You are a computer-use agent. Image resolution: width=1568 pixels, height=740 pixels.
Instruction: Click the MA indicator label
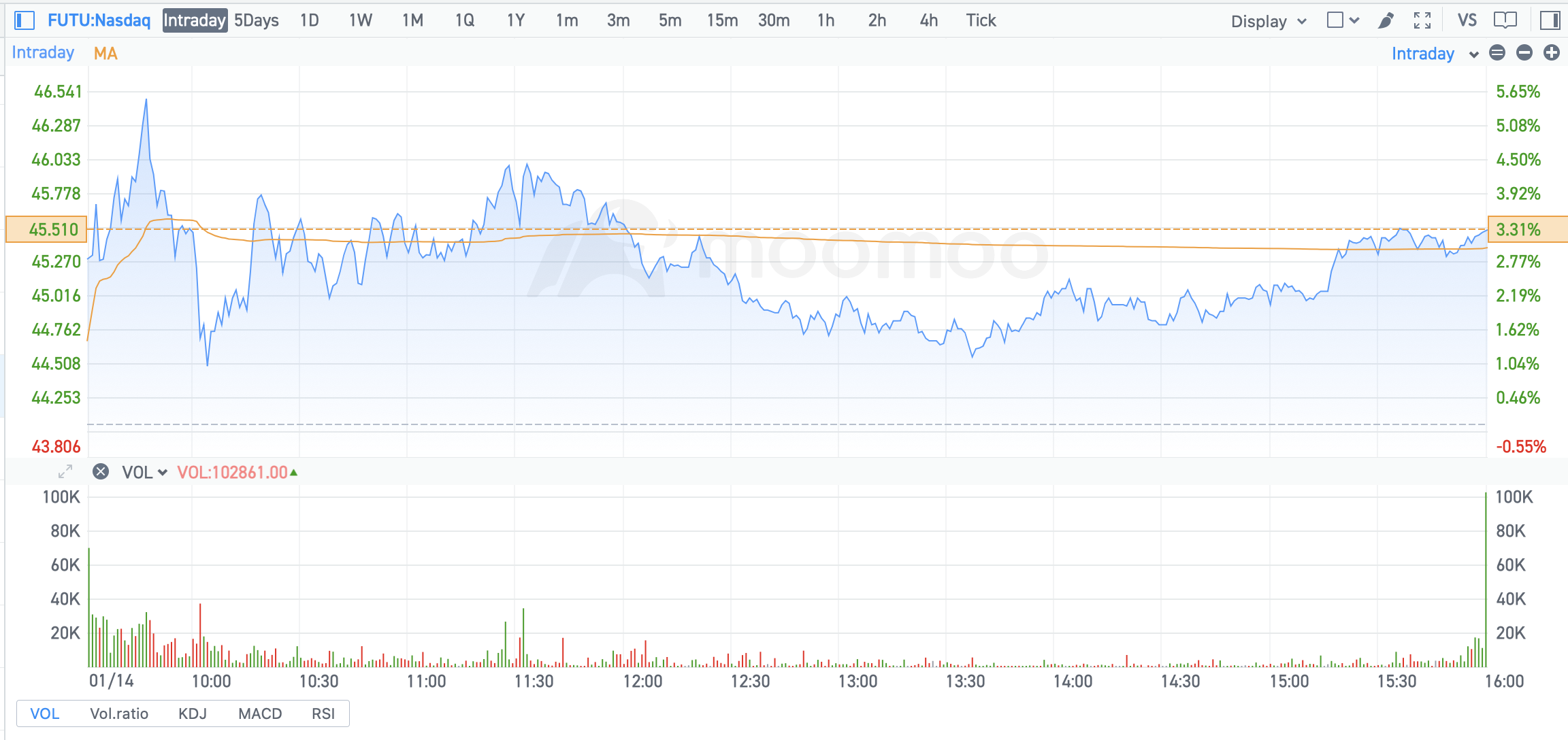[105, 53]
